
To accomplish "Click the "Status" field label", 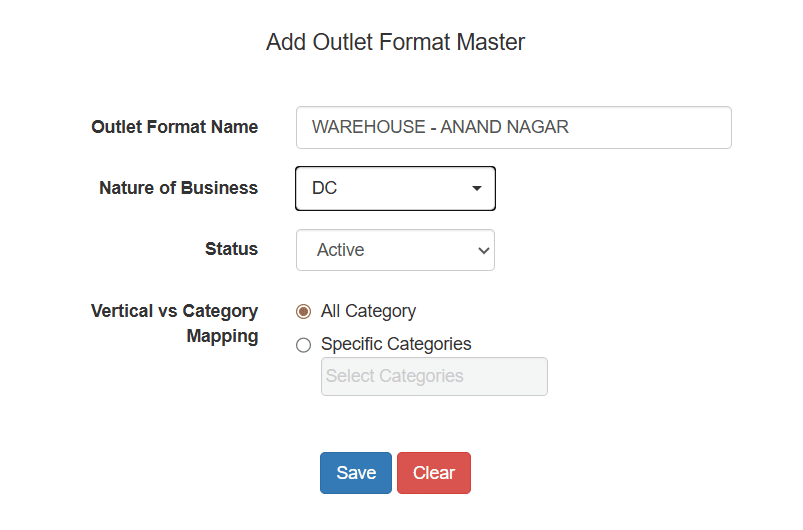I will [x=231, y=249].
